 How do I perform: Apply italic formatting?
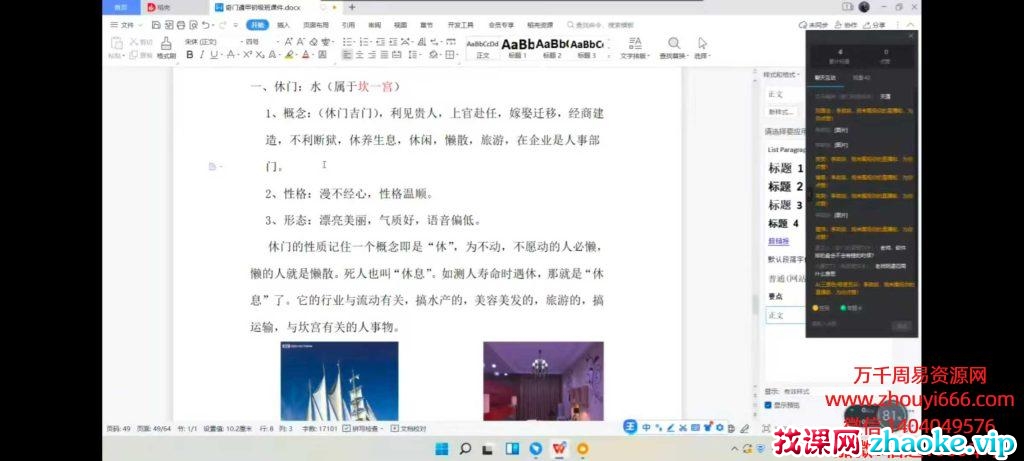[201, 55]
